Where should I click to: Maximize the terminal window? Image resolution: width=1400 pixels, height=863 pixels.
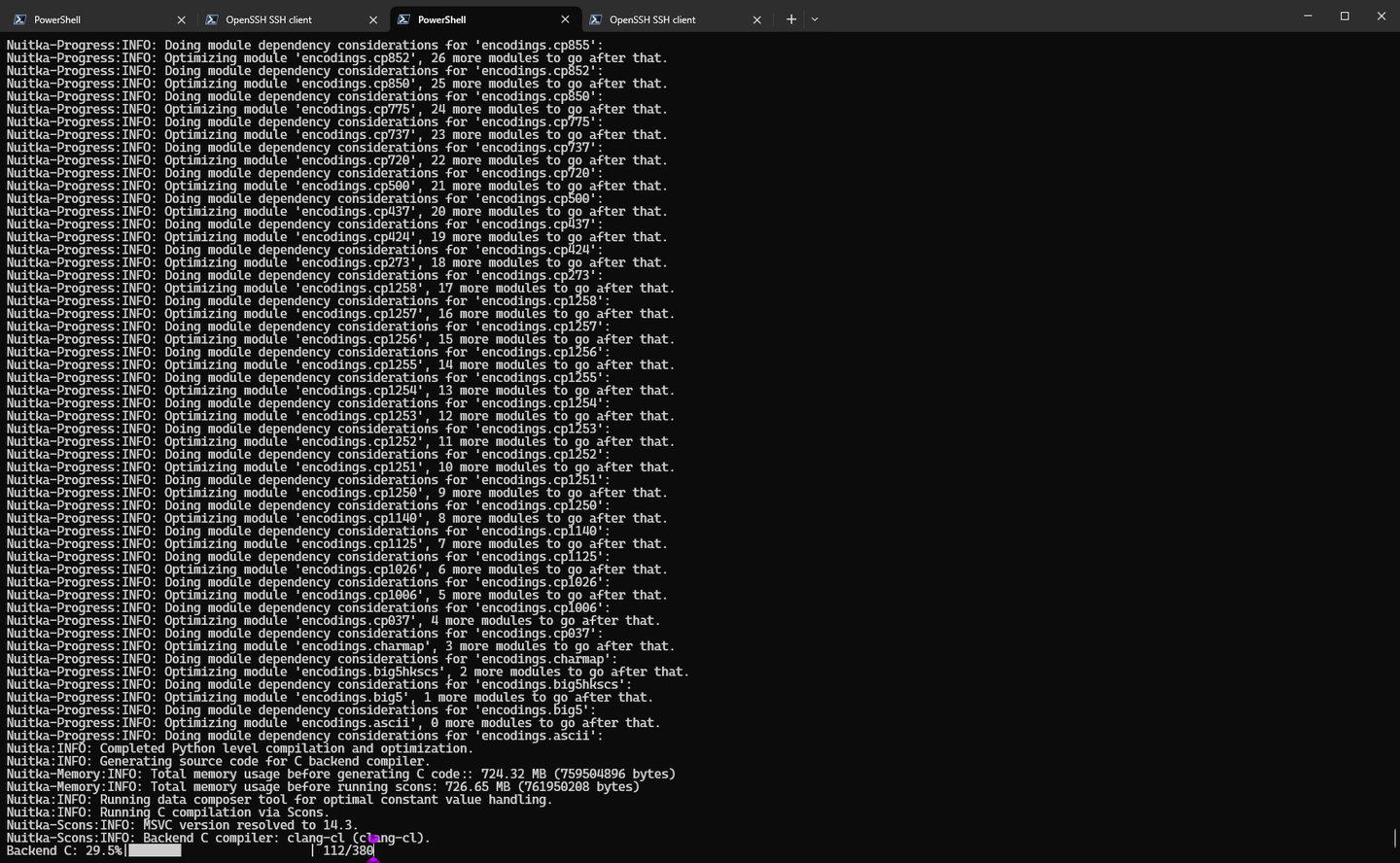[x=1345, y=17]
